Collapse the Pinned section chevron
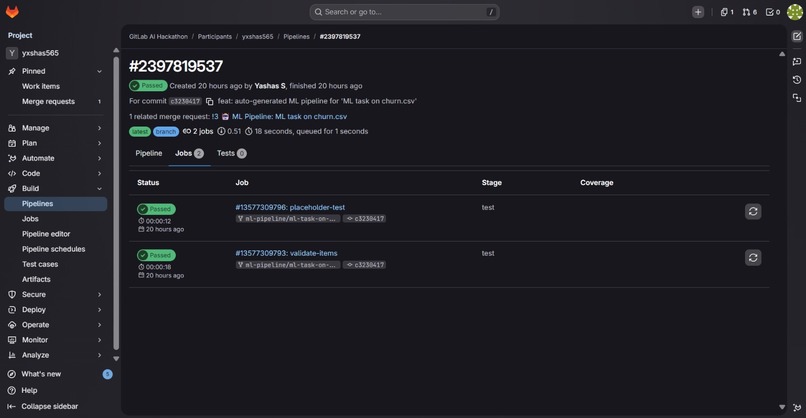 (x=99, y=71)
